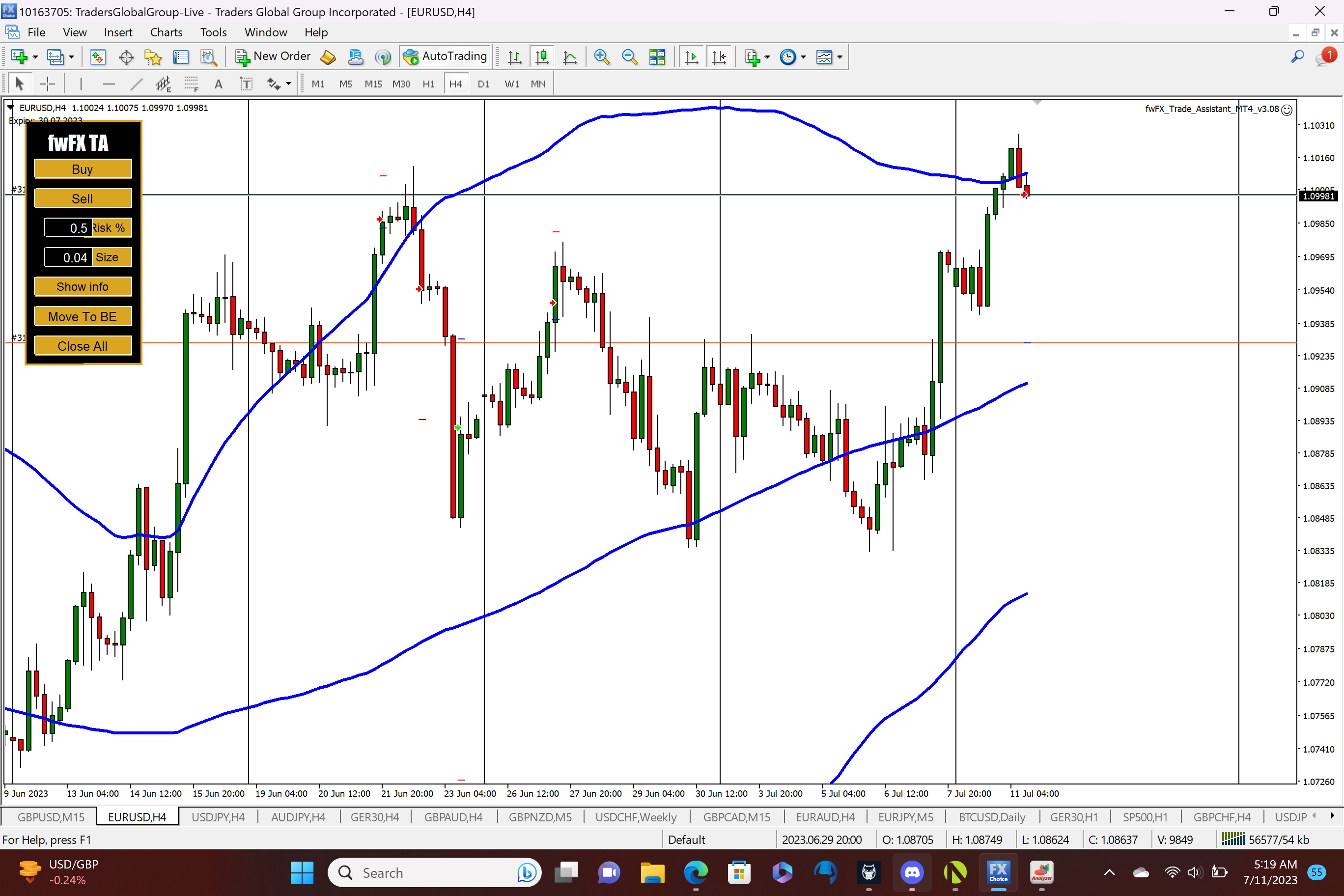Viewport: 1344px width, 896px height.
Task: Select the trendline drawing tool
Action: pos(136,84)
